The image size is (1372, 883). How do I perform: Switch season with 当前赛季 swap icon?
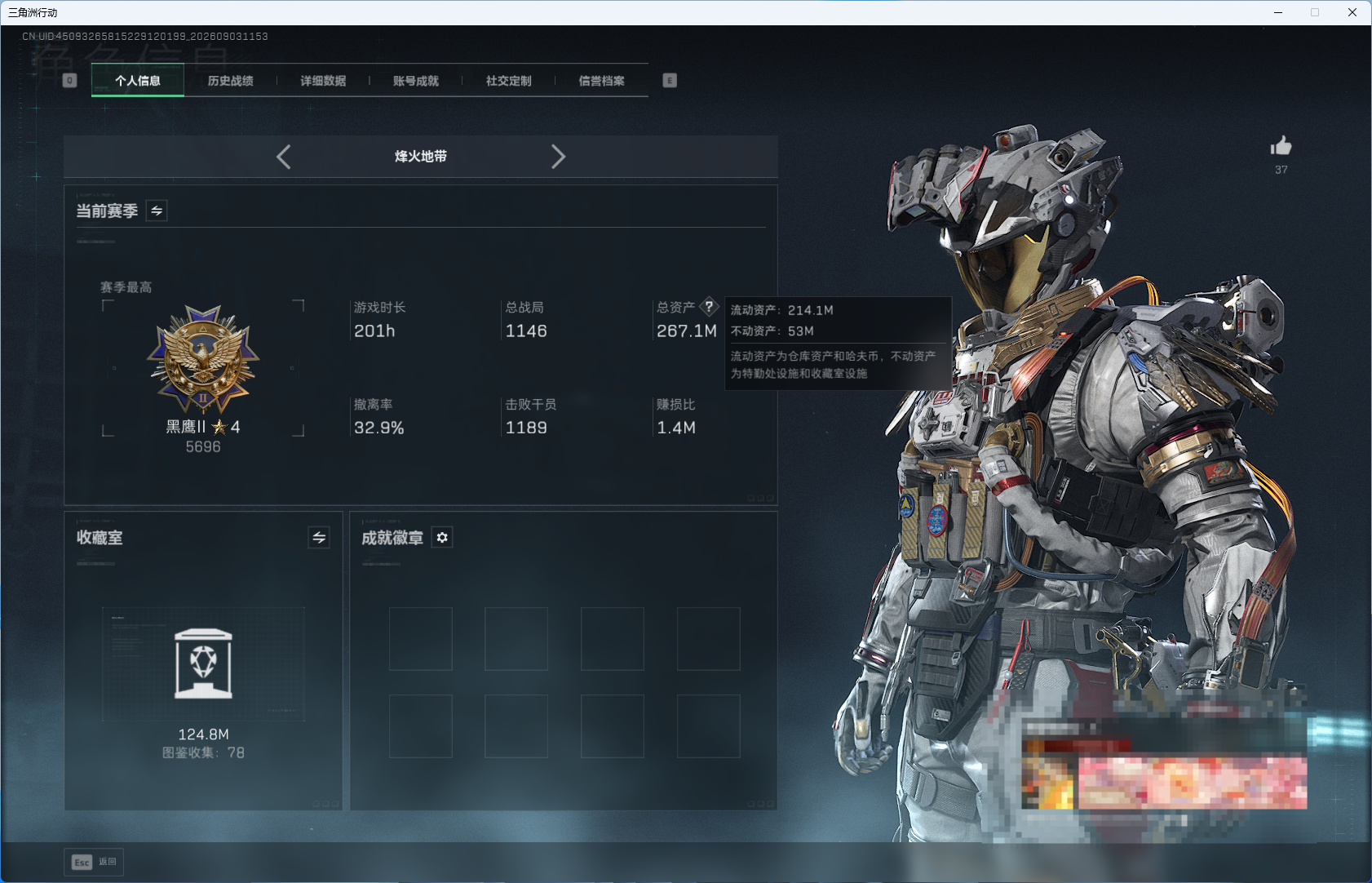point(157,211)
